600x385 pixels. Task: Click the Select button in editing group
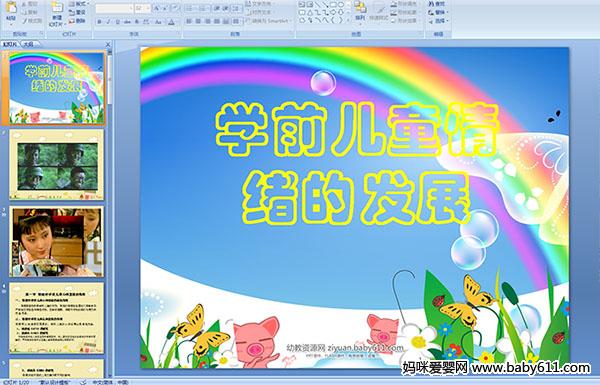pos(438,21)
